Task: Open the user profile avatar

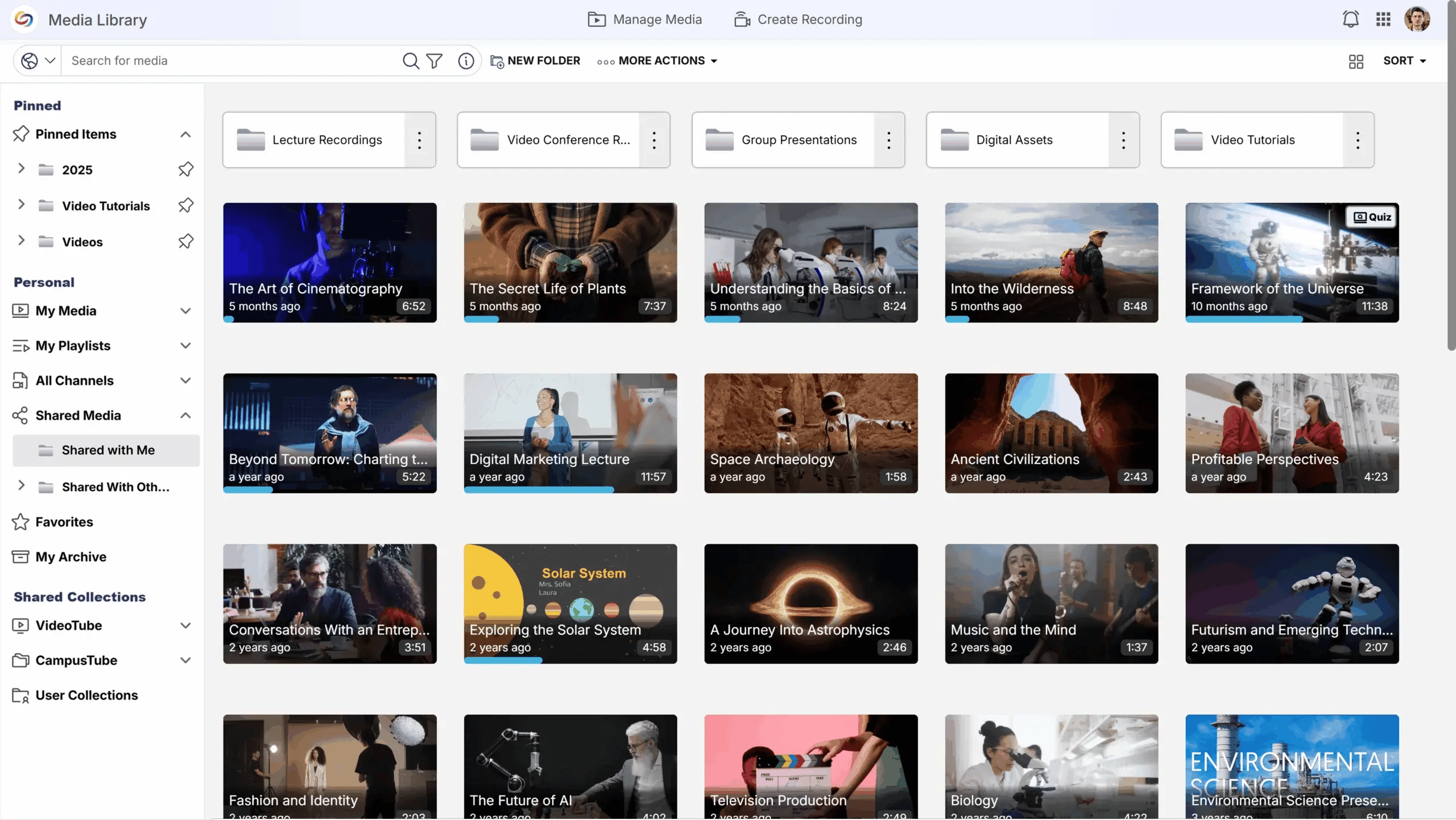Action: 1417,19
